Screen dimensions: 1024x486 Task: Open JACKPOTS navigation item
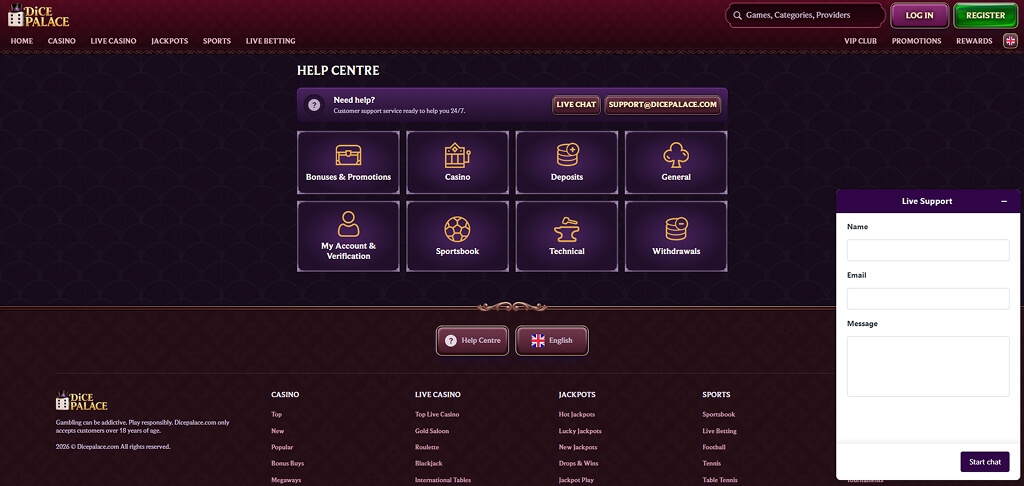coord(169,40)
